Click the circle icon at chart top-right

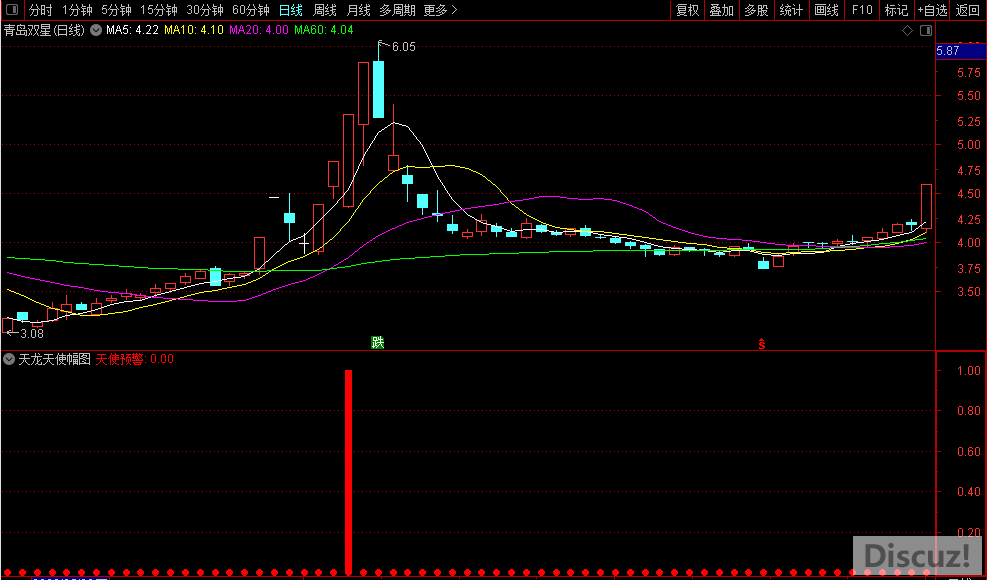(922, 30)
